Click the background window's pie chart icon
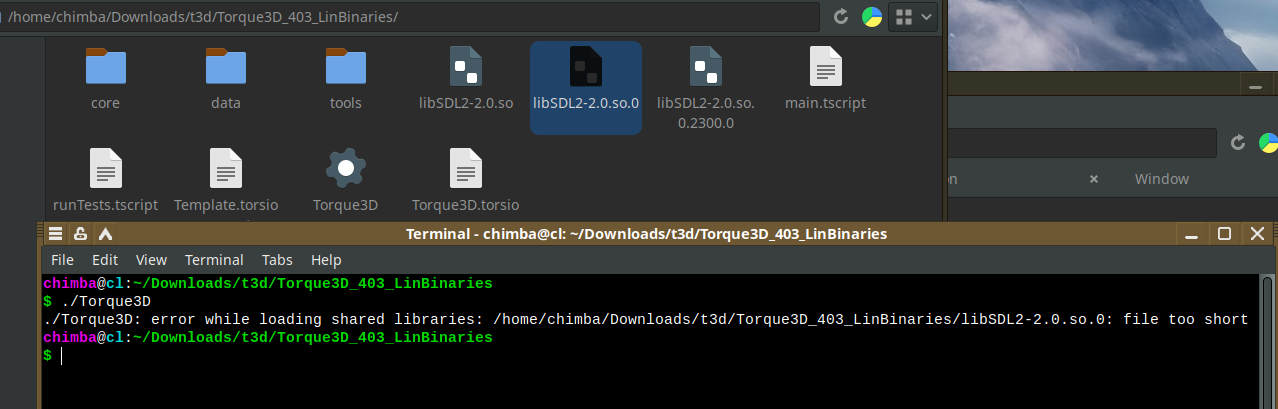This screenshot has width=1278, height=409. [1268, 142]
